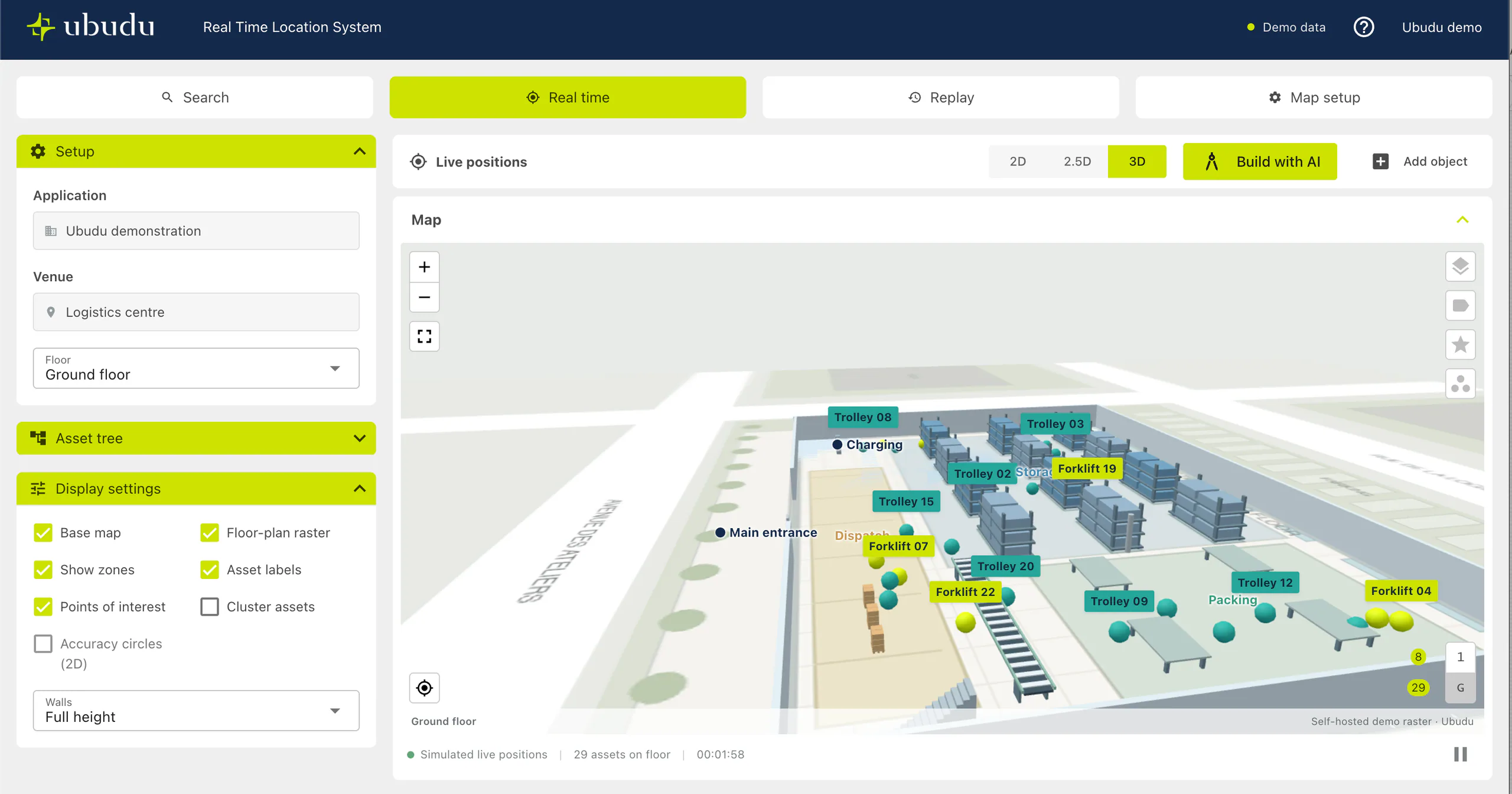The height and width of the screenshot is (794, 1512).
Task: Toggle the Asset labels checkbox
Action: [x=210, y=570]
